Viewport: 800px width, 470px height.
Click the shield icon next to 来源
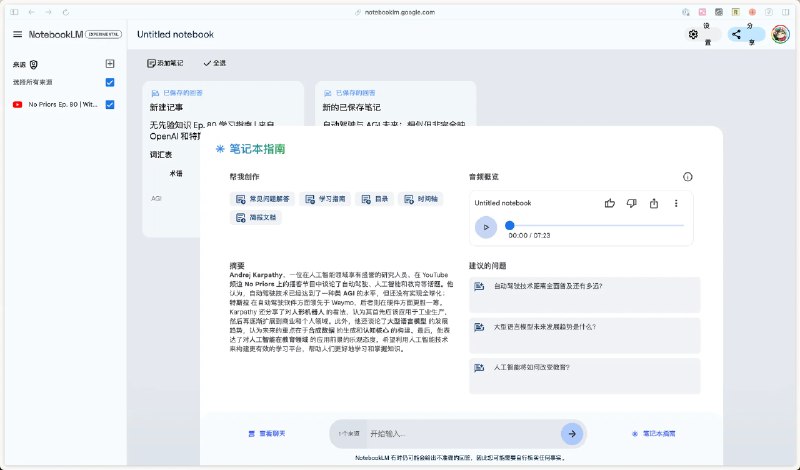click(34, 64)
